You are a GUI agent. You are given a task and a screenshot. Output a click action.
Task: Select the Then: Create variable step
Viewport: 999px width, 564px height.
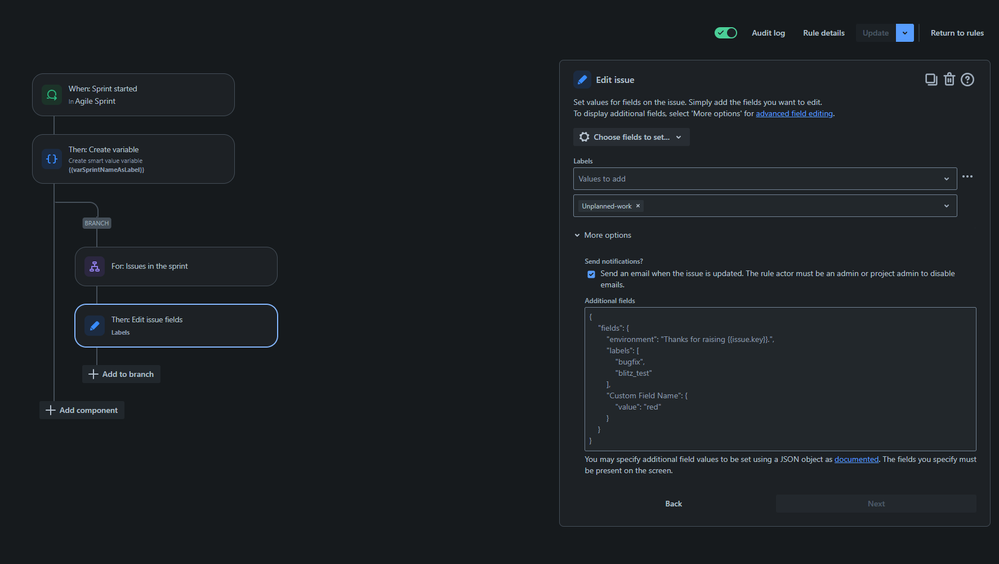pos(133,159)
